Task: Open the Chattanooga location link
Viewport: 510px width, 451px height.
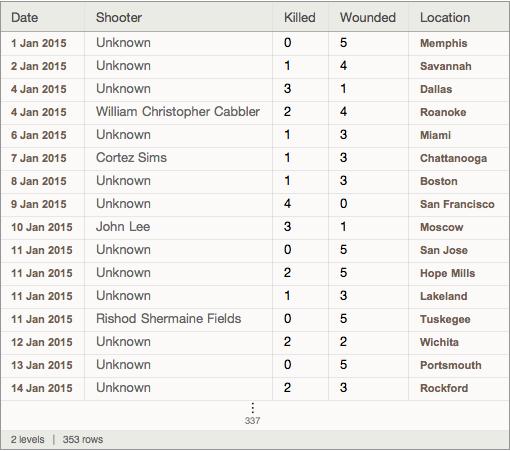Action: 453,158
